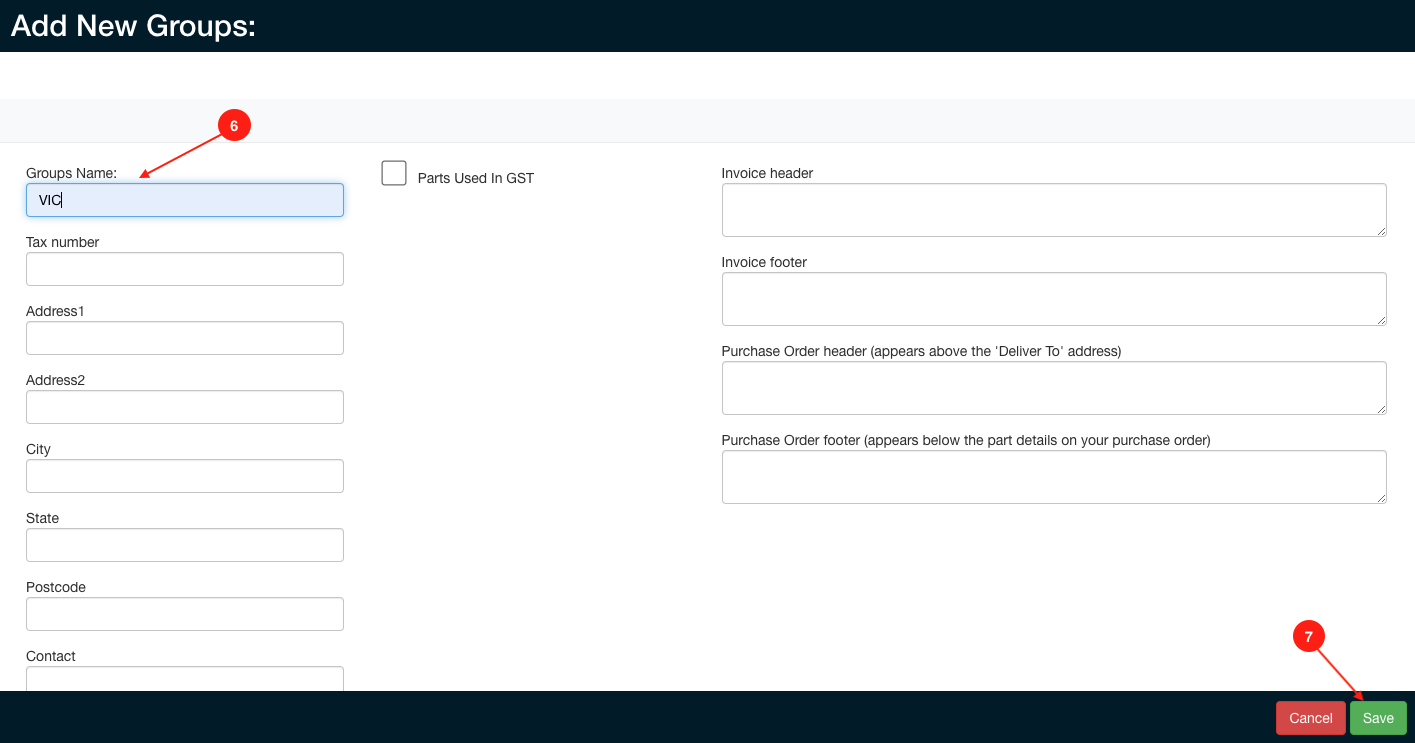
Task: Select the City input box
Action: pos(184,476)
